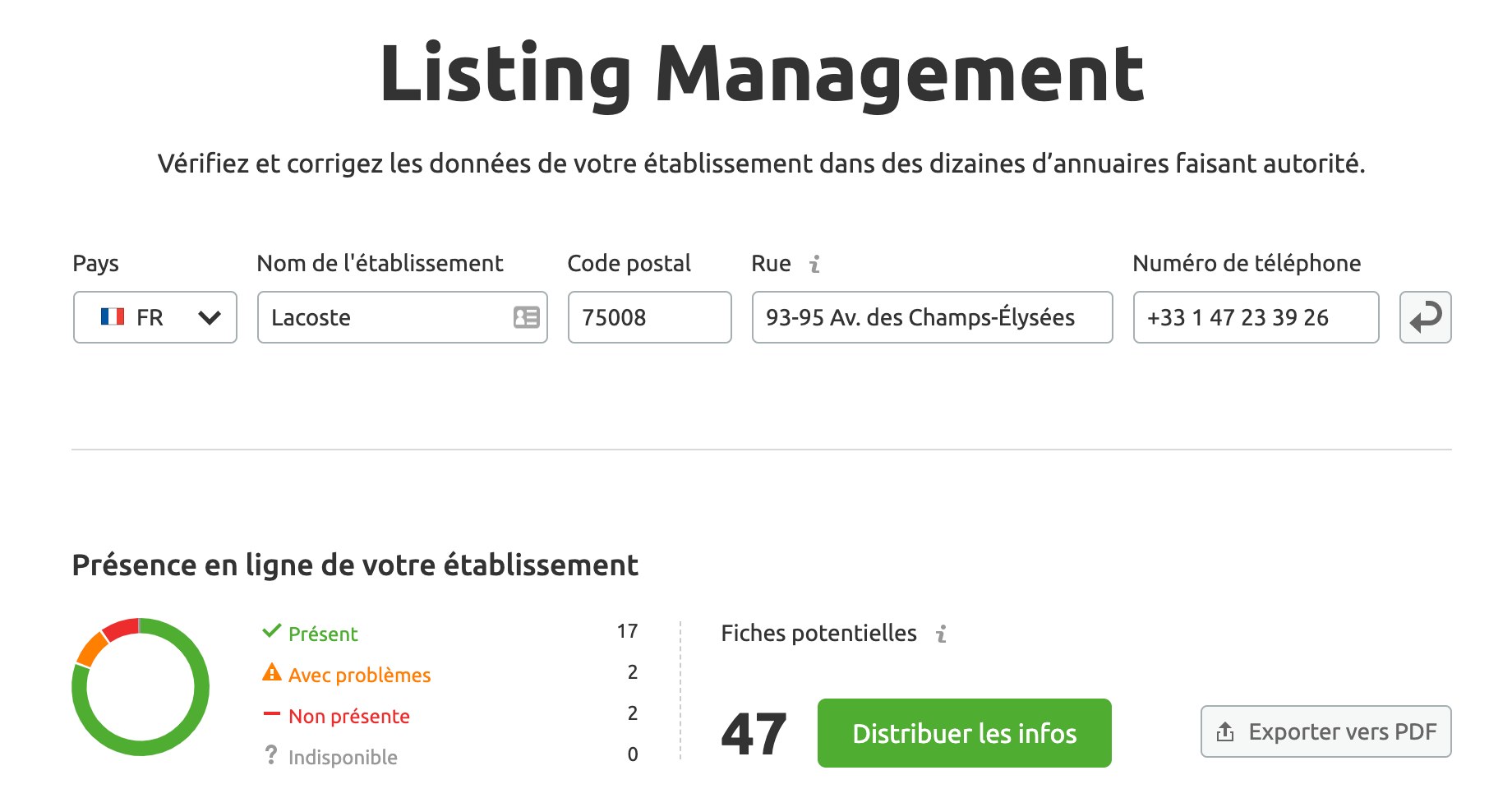Click the red dash icon beside Non présente
1512x798 pixels.
click(271, 714)
